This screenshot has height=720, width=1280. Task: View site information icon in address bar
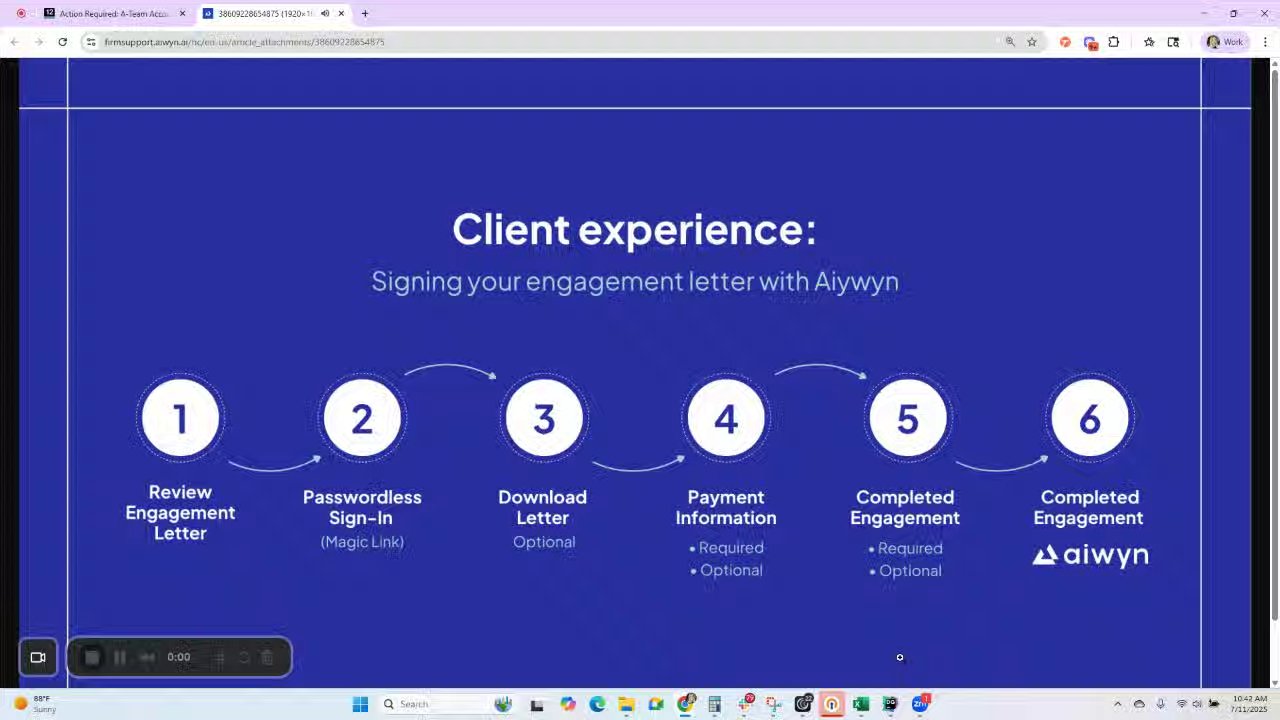coord(91,42)
